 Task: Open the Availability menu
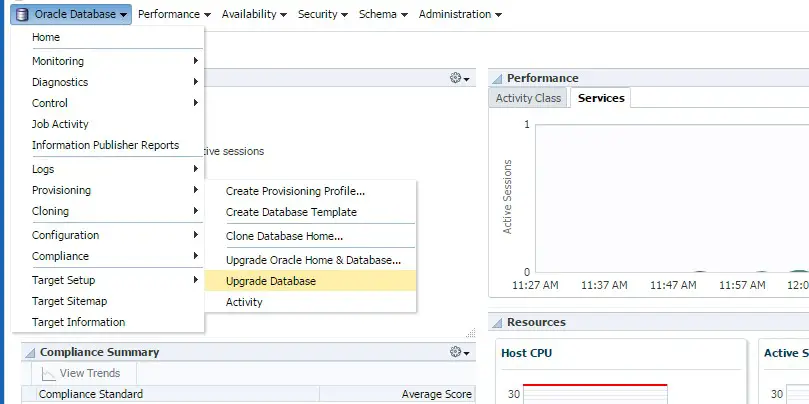(254, 14)
